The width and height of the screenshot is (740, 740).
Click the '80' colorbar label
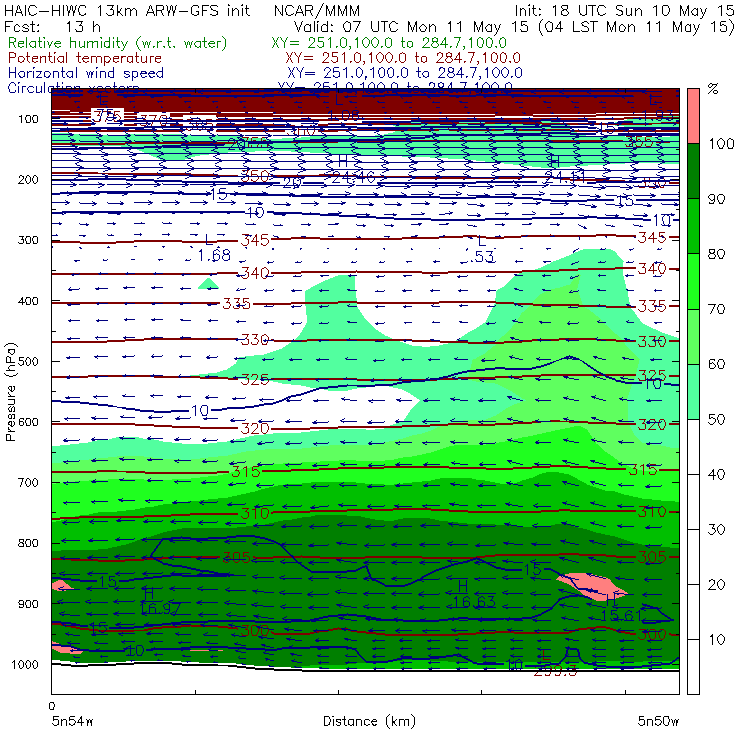716,254
